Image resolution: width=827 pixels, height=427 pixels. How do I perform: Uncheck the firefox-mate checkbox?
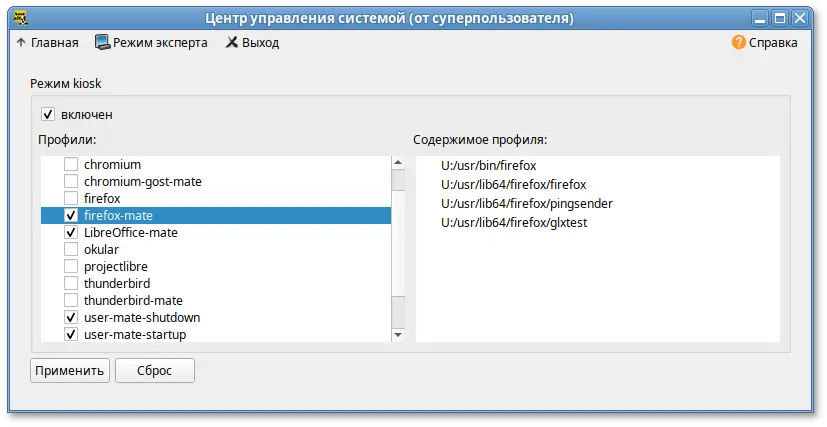pos(71,215)
